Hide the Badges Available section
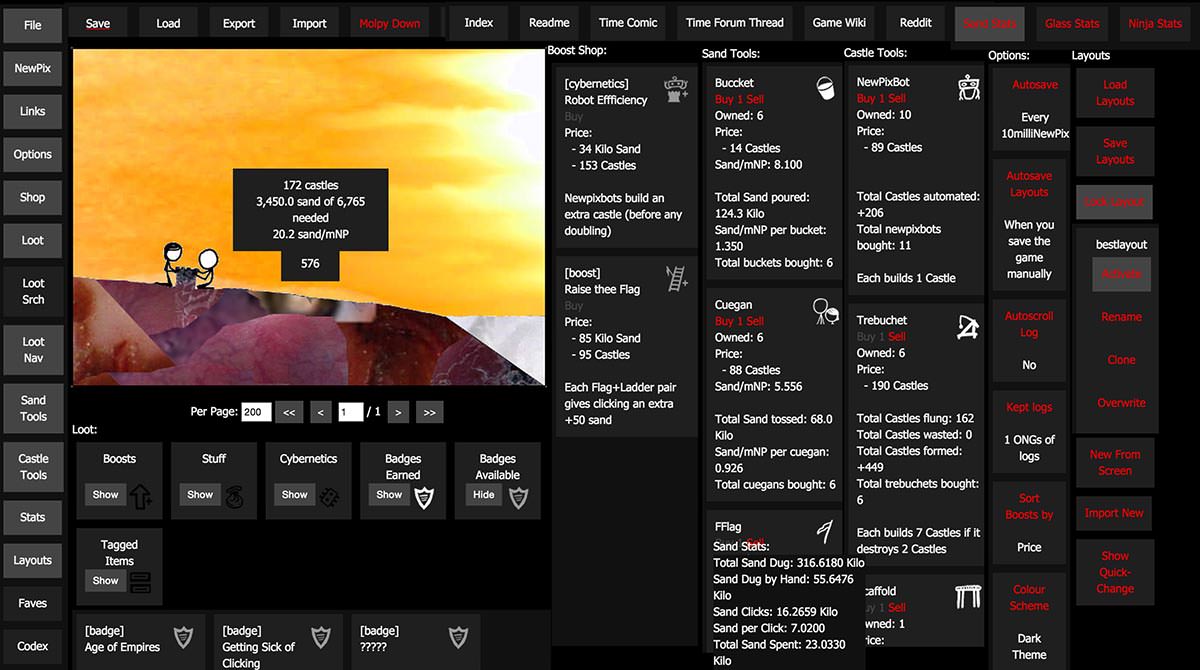 point(484,494)
